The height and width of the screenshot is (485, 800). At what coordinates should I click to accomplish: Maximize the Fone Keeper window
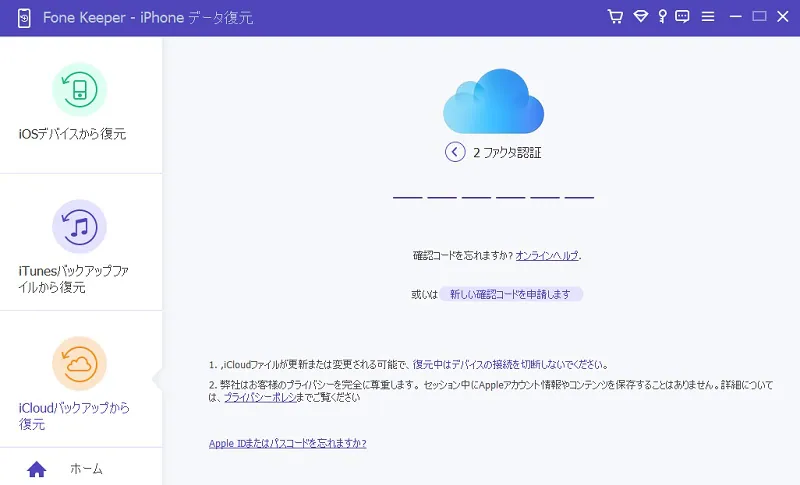tap(759, 17)
